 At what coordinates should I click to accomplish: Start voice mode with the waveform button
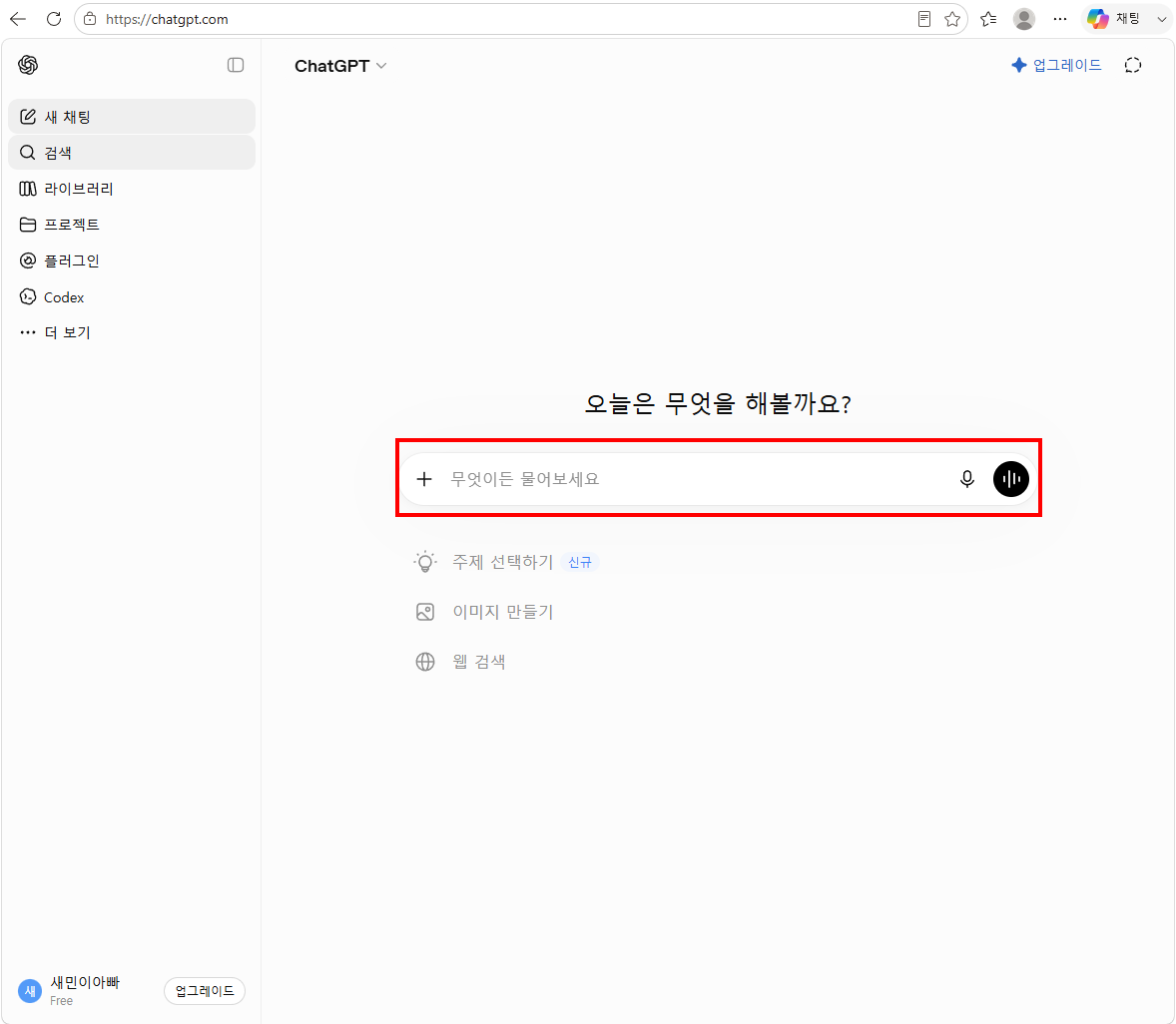click(x=1011, y=479)
